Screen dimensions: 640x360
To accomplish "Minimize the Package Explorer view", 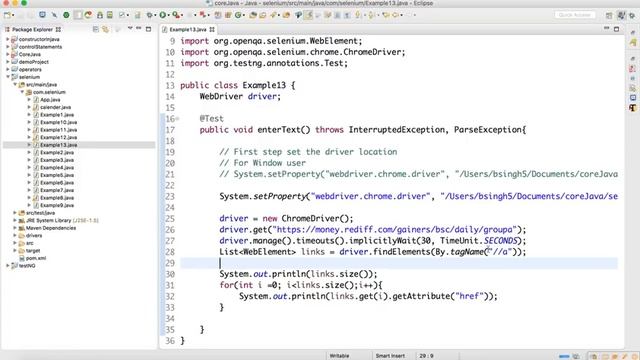I will [139, 29].
